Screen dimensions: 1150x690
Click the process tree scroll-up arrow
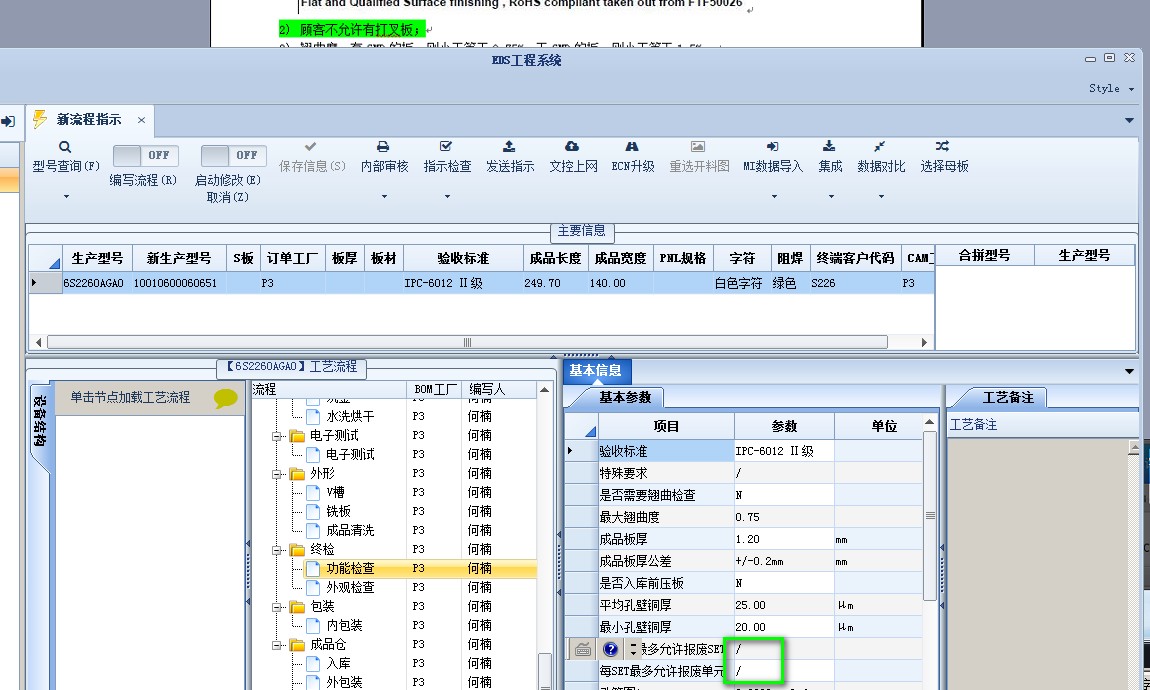(x=544, y=389)
